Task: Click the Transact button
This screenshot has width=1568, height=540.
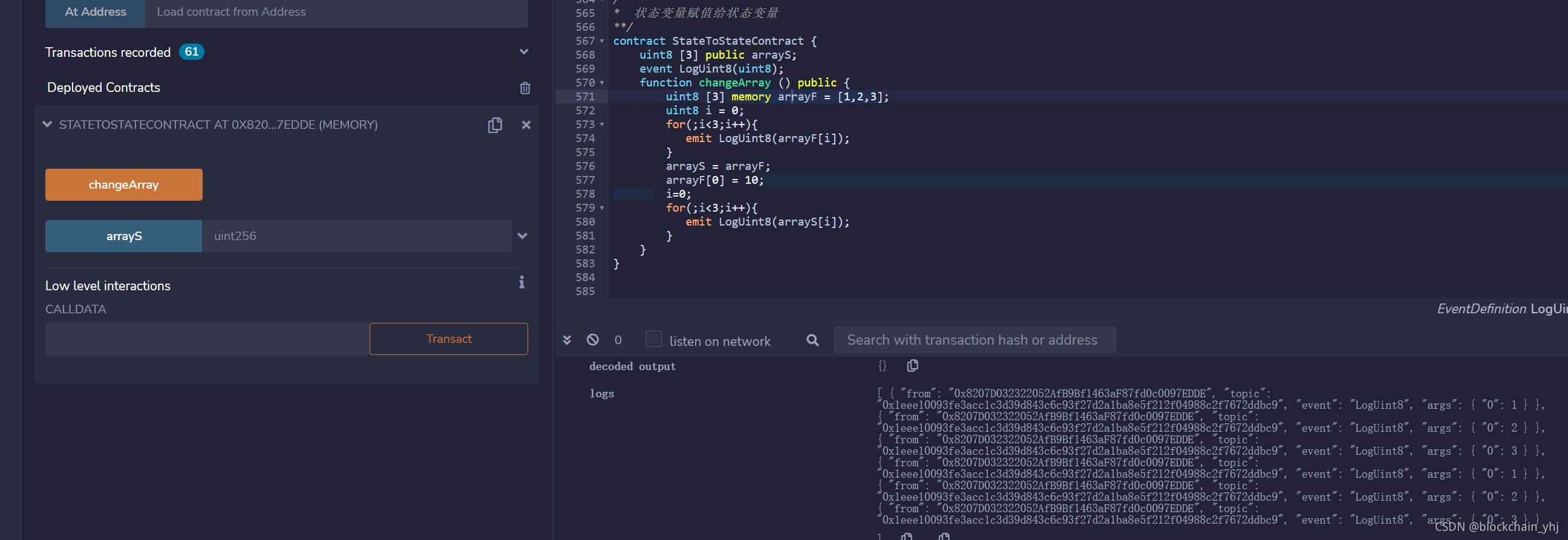Action: [x=449, y=339]
